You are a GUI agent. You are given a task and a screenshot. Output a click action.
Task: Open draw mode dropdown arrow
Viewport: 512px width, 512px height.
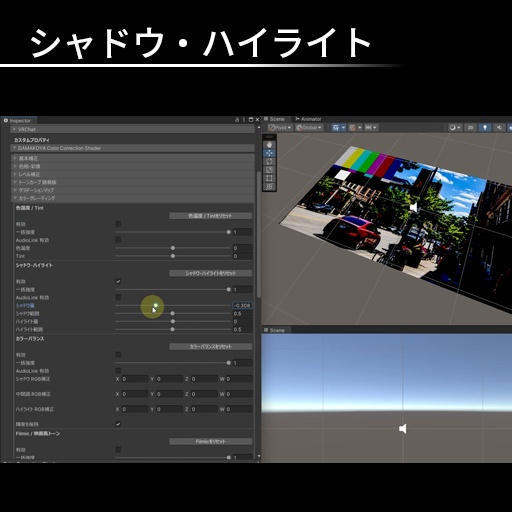[x=459, y=128]
